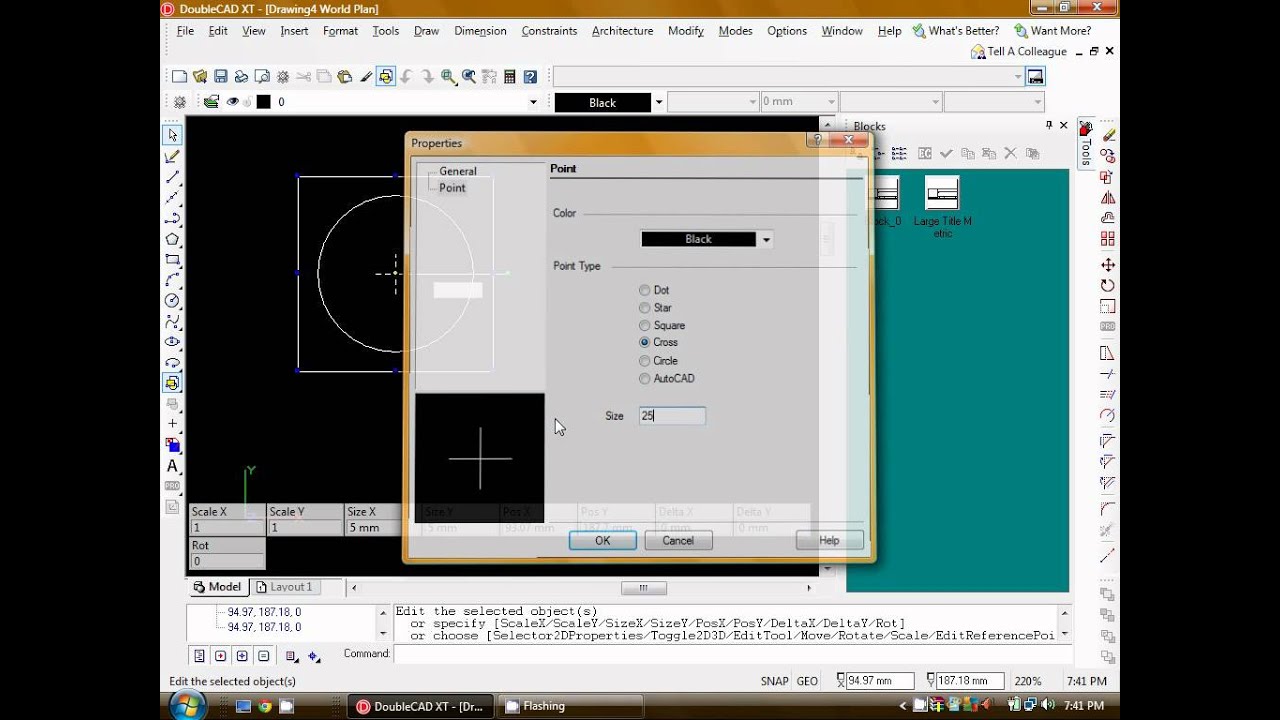Switch to the Model tab

point(217,587)
